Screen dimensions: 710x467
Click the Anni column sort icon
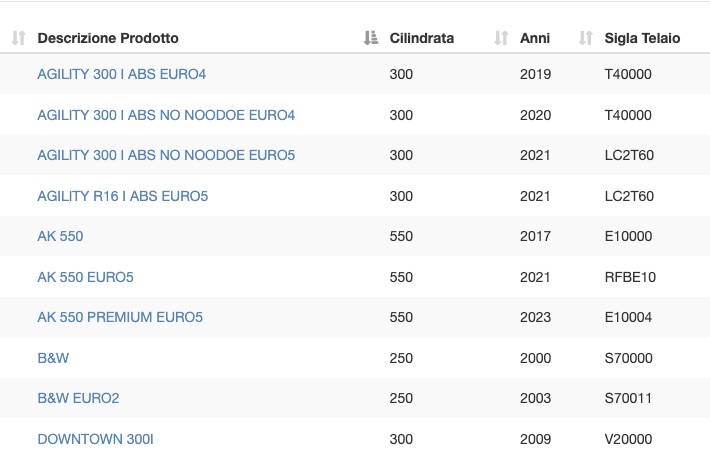501,38
